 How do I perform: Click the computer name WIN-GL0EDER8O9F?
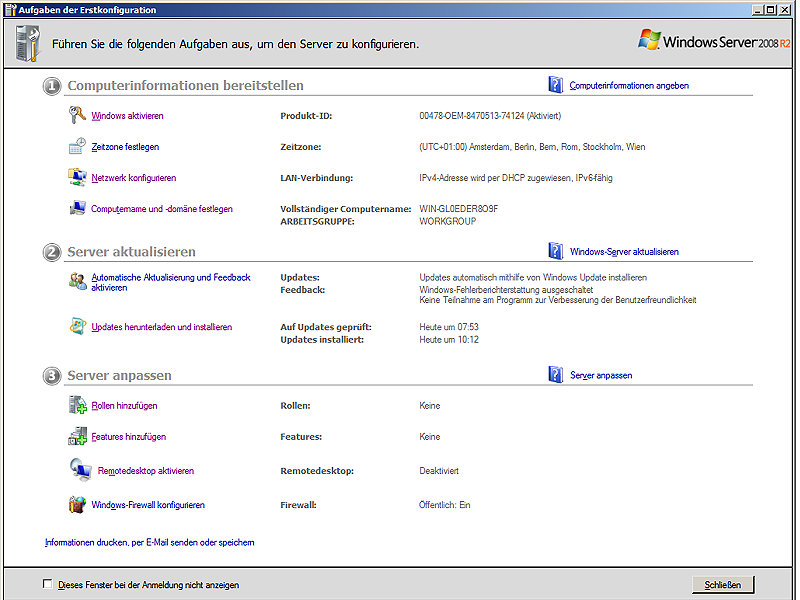459,209
